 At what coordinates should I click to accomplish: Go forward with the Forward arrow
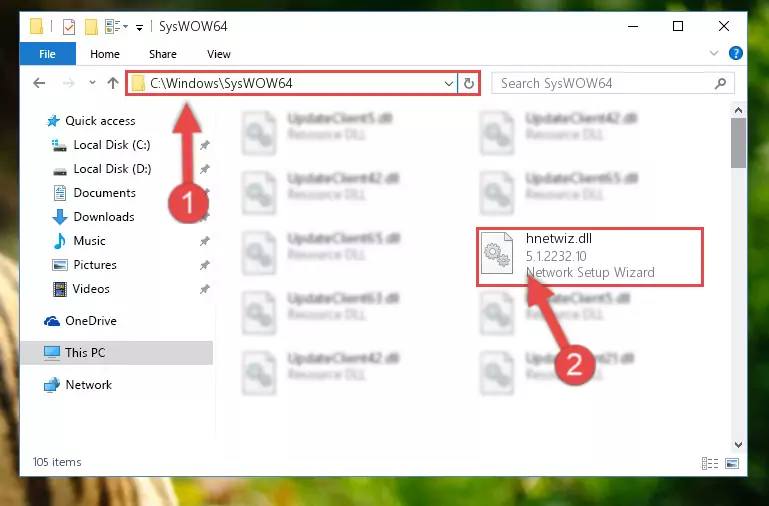[69, 83]
